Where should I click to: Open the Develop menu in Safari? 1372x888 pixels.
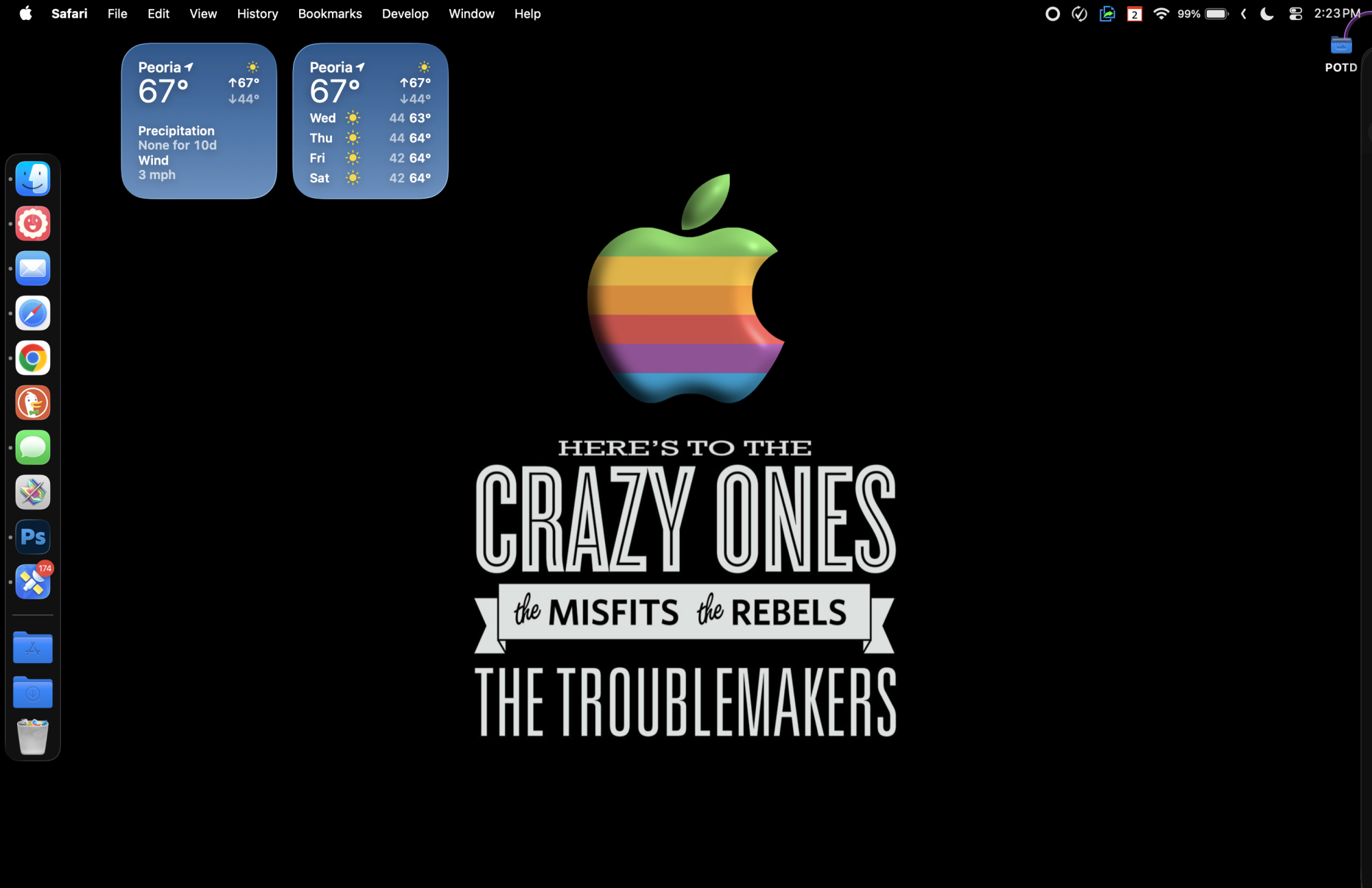[x=405, y=14]
